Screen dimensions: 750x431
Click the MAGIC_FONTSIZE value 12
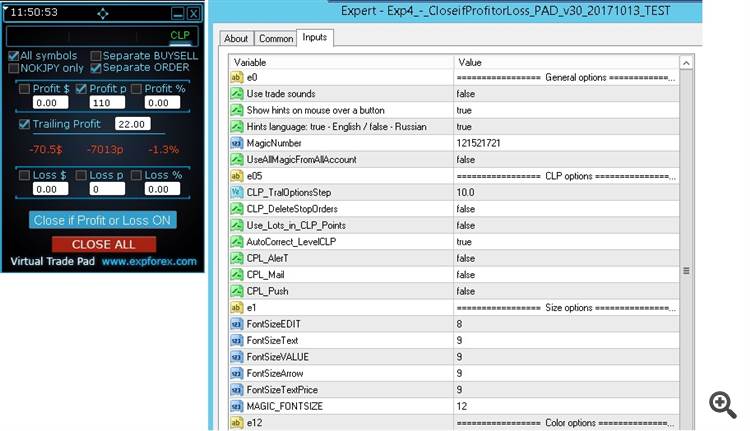point(462,407)
